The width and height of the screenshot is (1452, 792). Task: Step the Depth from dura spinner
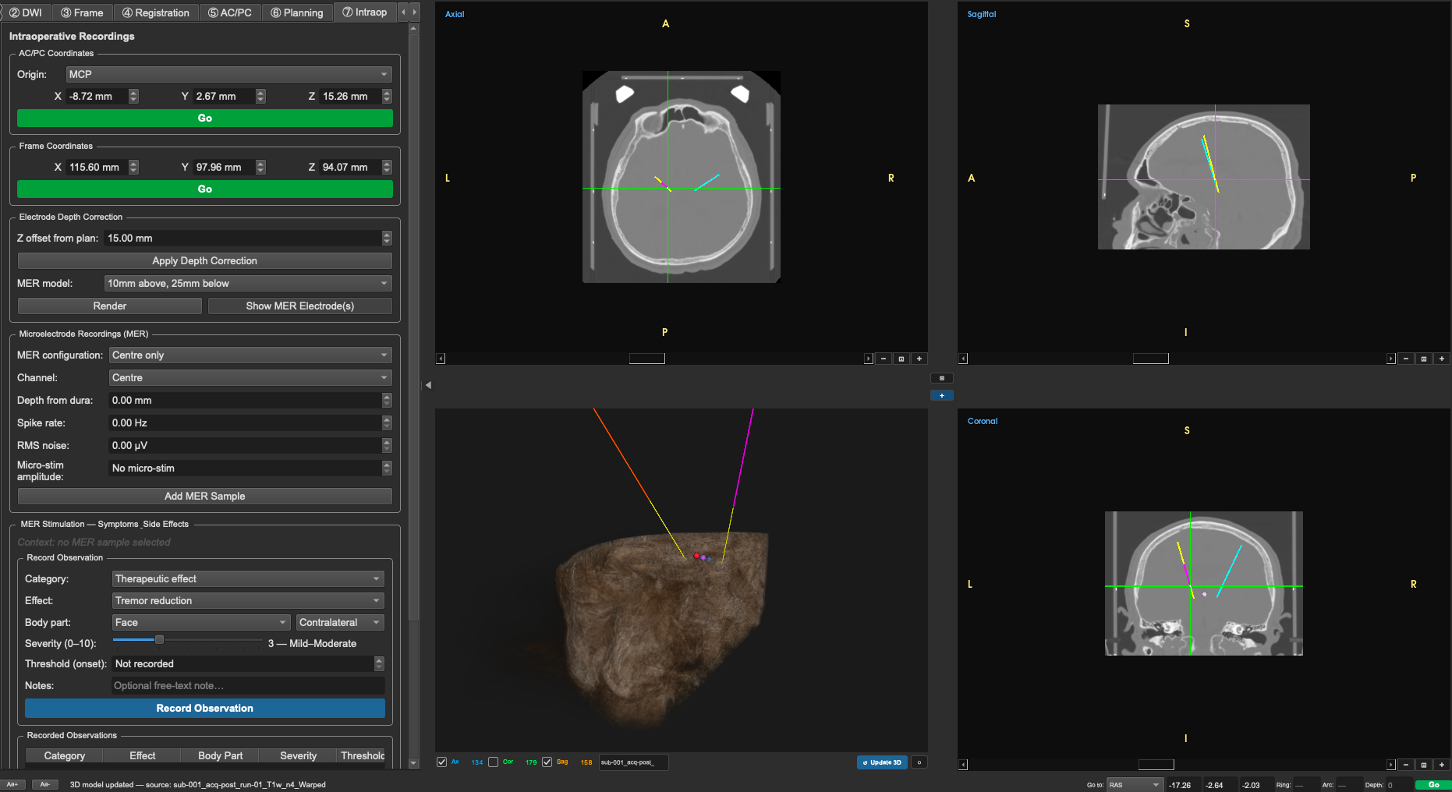click(x=387, y=400)
